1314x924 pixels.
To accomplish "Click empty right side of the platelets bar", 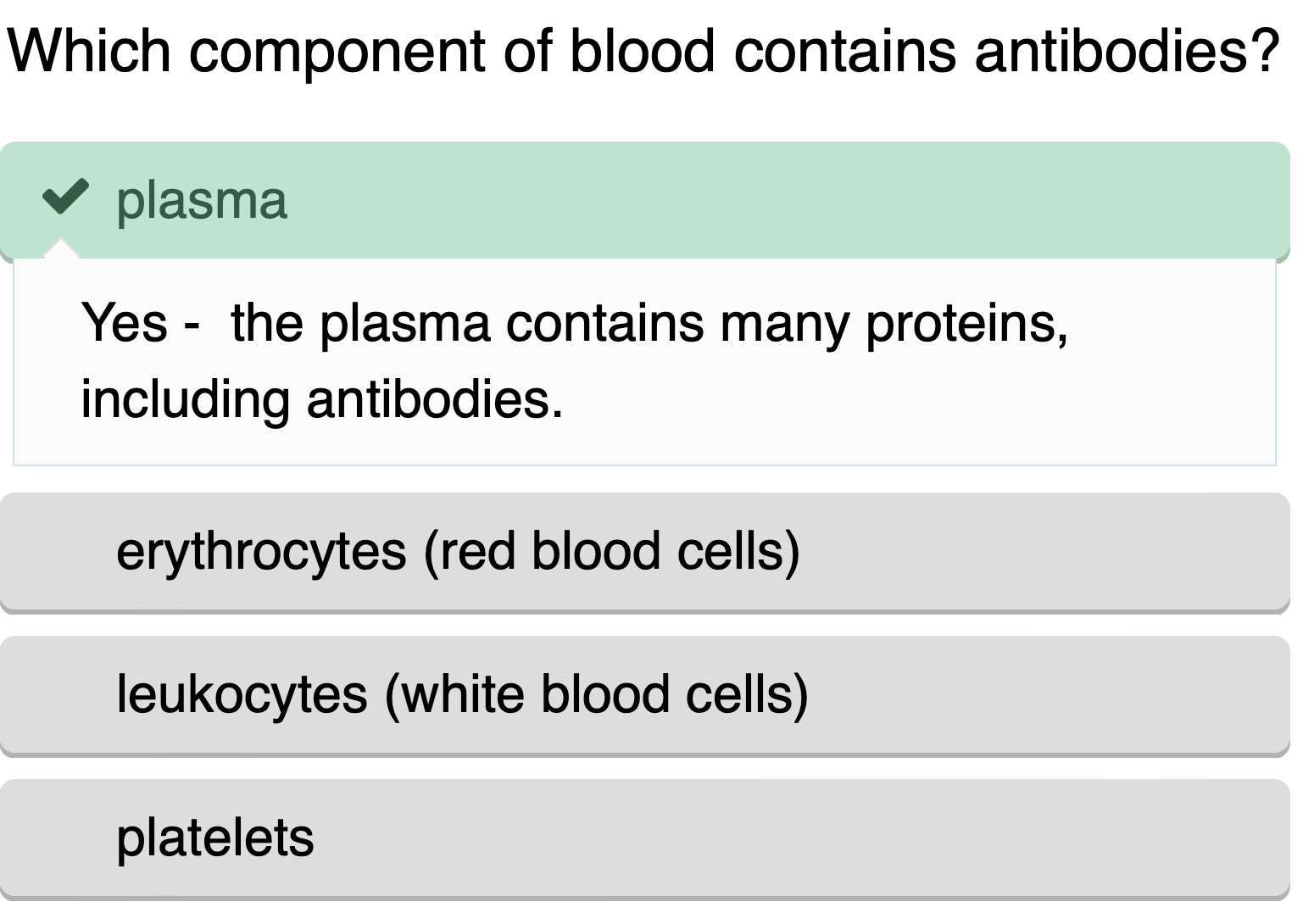I will (x=1017, y=838).
